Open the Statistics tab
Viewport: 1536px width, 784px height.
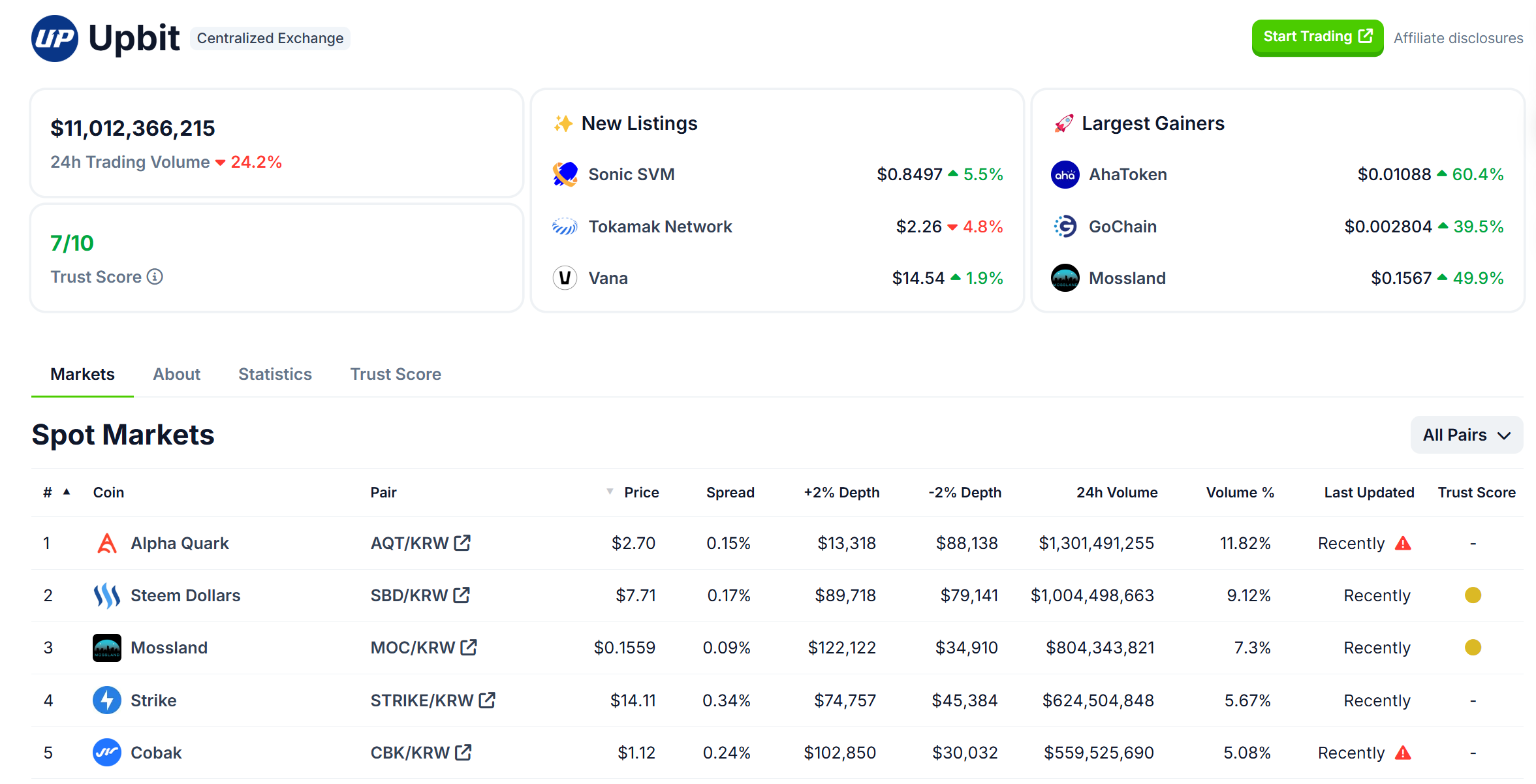click(x=275, y=374)
